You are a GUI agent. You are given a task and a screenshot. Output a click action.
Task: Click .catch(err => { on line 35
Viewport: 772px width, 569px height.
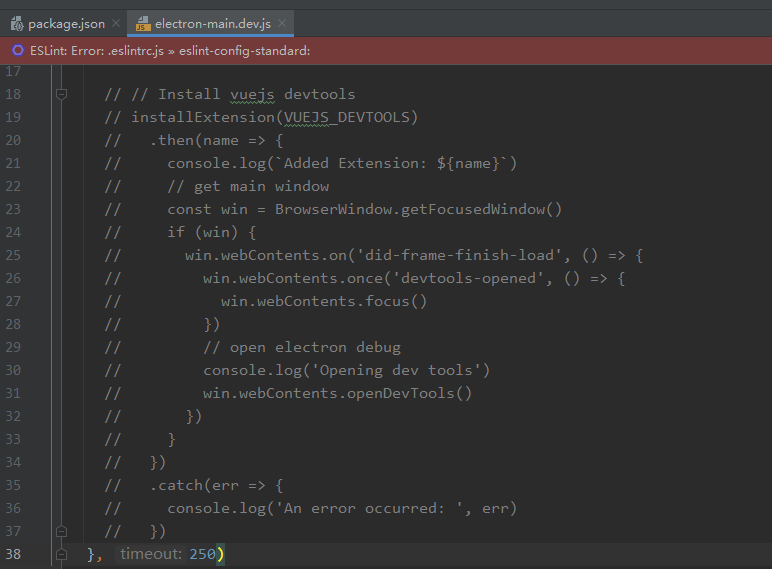point(217,485)
